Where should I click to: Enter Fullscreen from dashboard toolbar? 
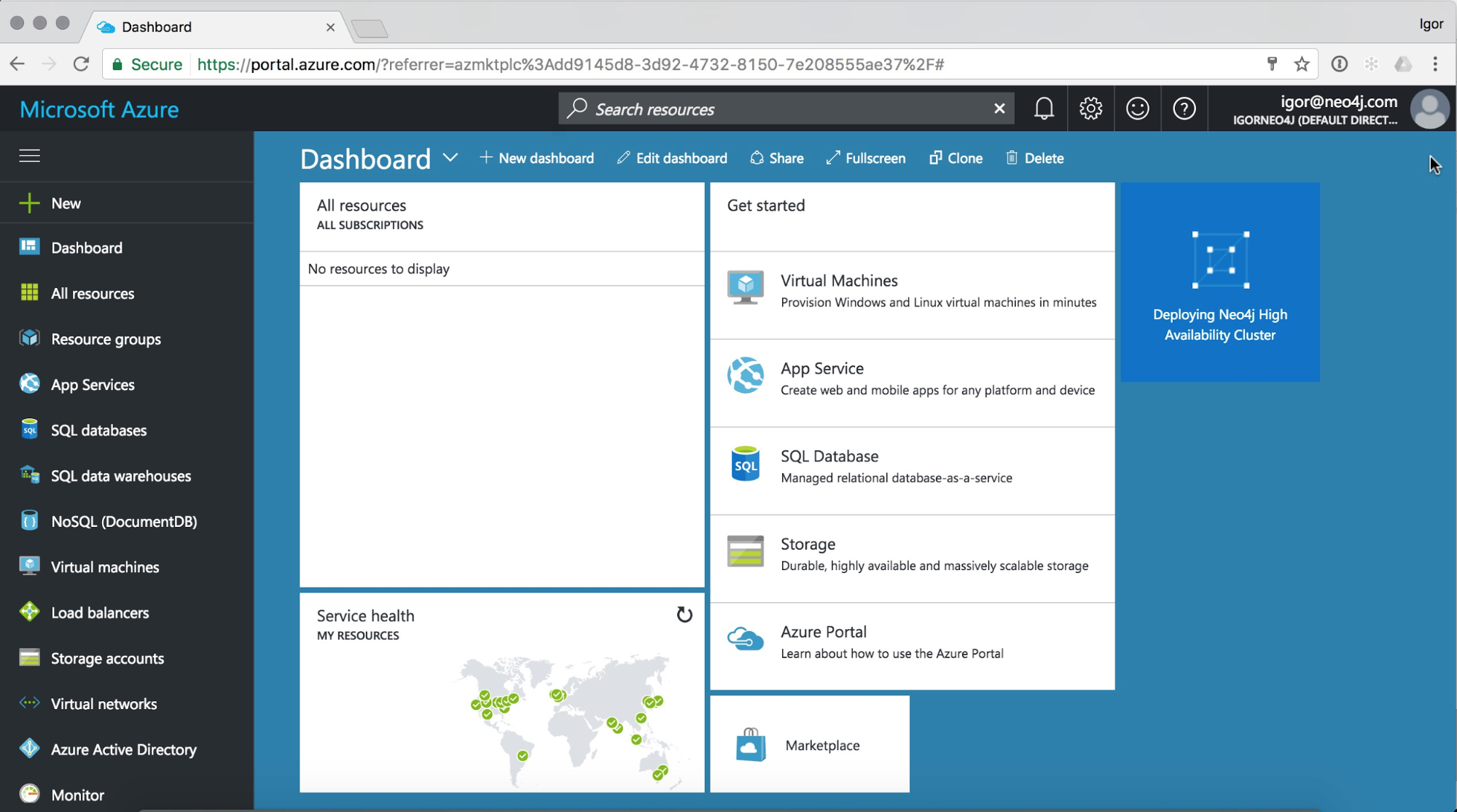tap(866, 158)
